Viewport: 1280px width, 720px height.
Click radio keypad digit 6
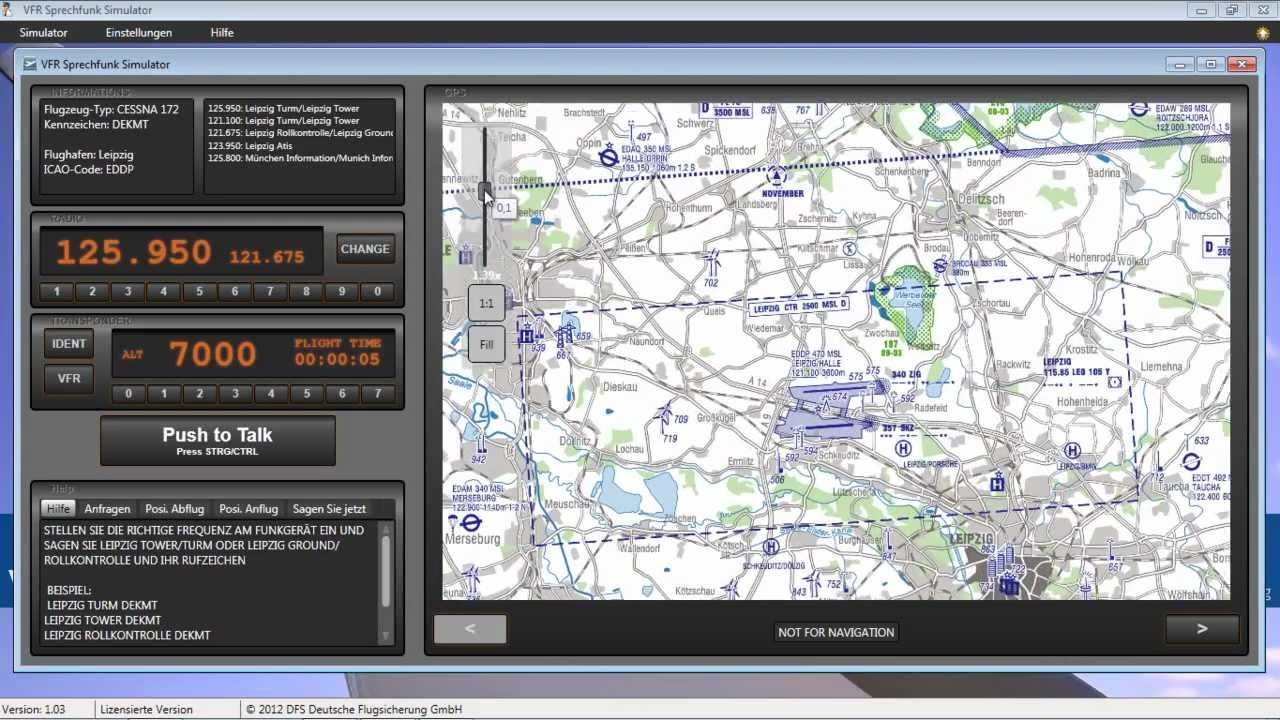pyautogui.click(x=235, y=292)
